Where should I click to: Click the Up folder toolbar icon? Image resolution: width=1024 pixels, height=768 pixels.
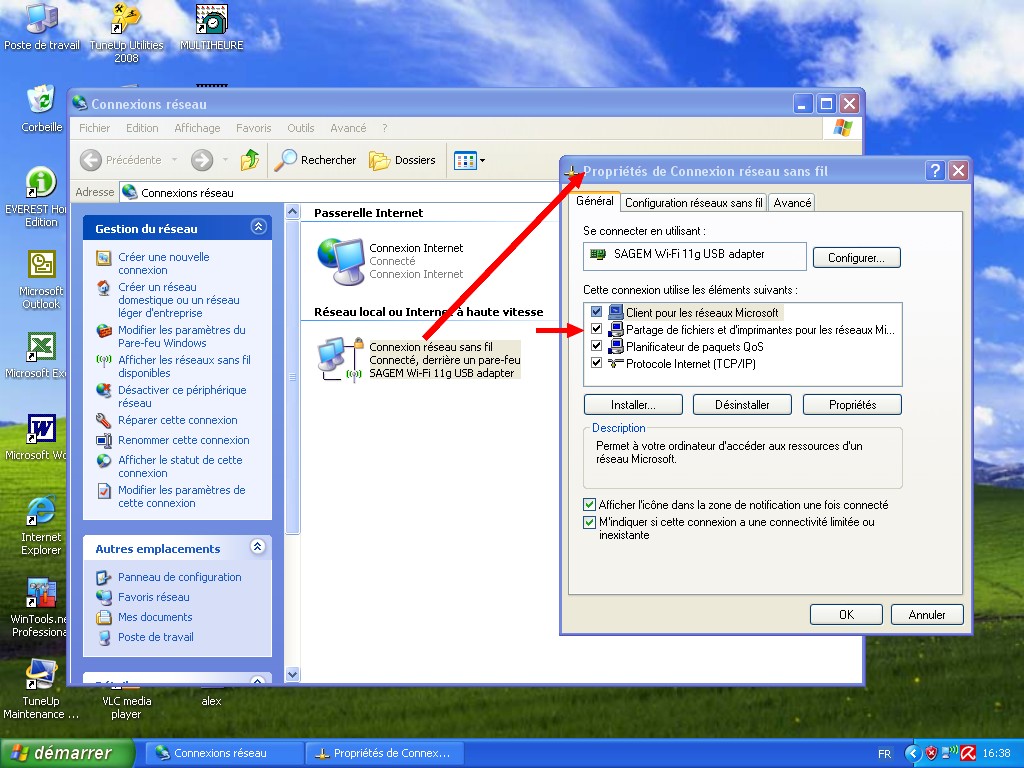click(x=250, y=160)
